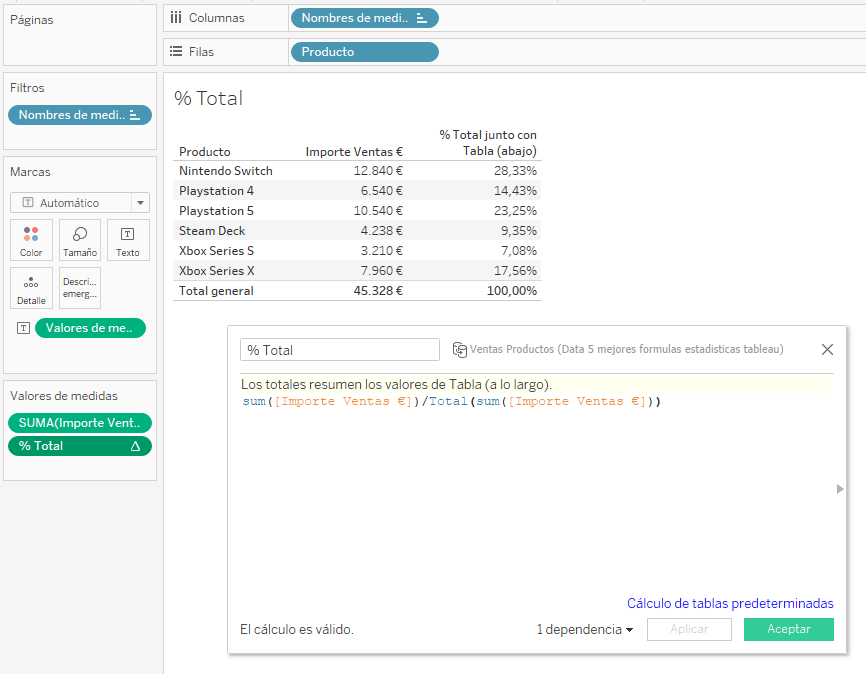Viewport: 866px width, 674px height.
Task: Click the Filas shelf icon
Action: pos(176,51)
